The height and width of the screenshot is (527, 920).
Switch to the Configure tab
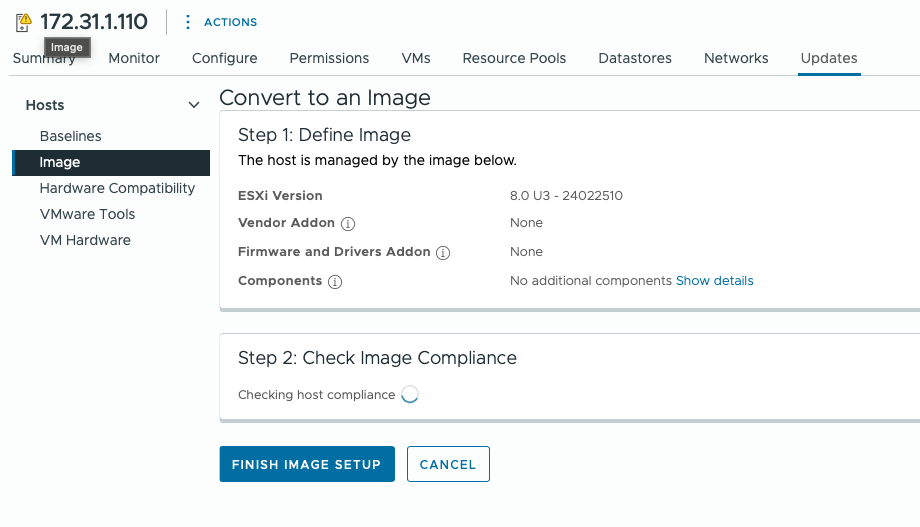225,58
